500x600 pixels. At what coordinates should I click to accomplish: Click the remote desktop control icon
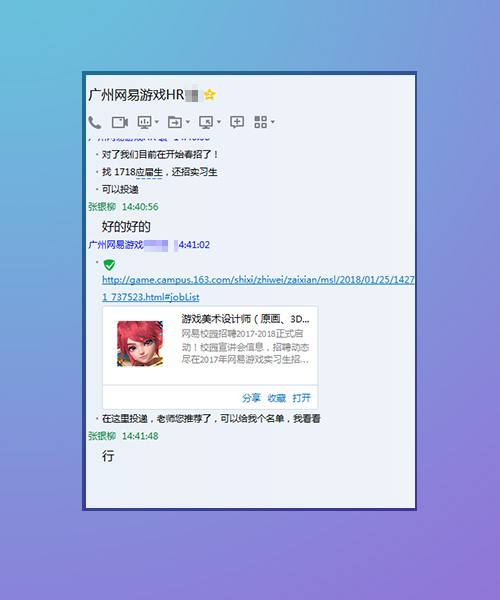[x=206, y=122]
